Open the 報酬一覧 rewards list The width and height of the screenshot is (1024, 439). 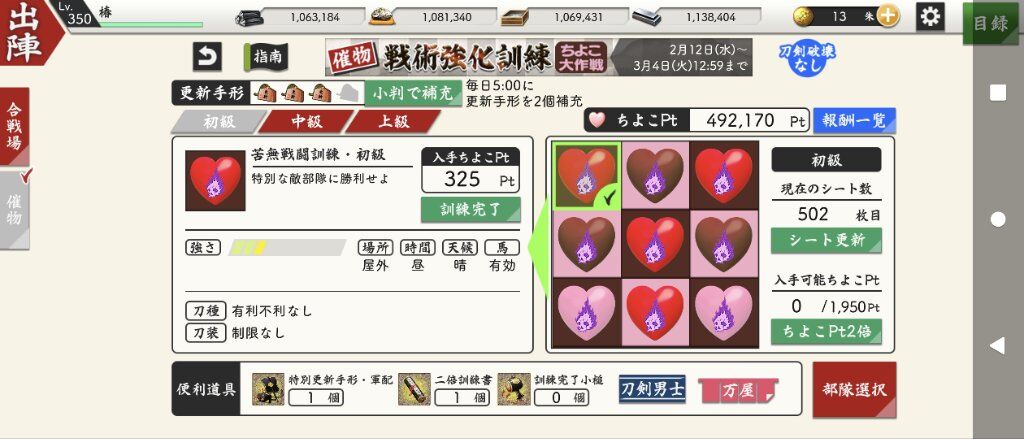tap(854, 120)
